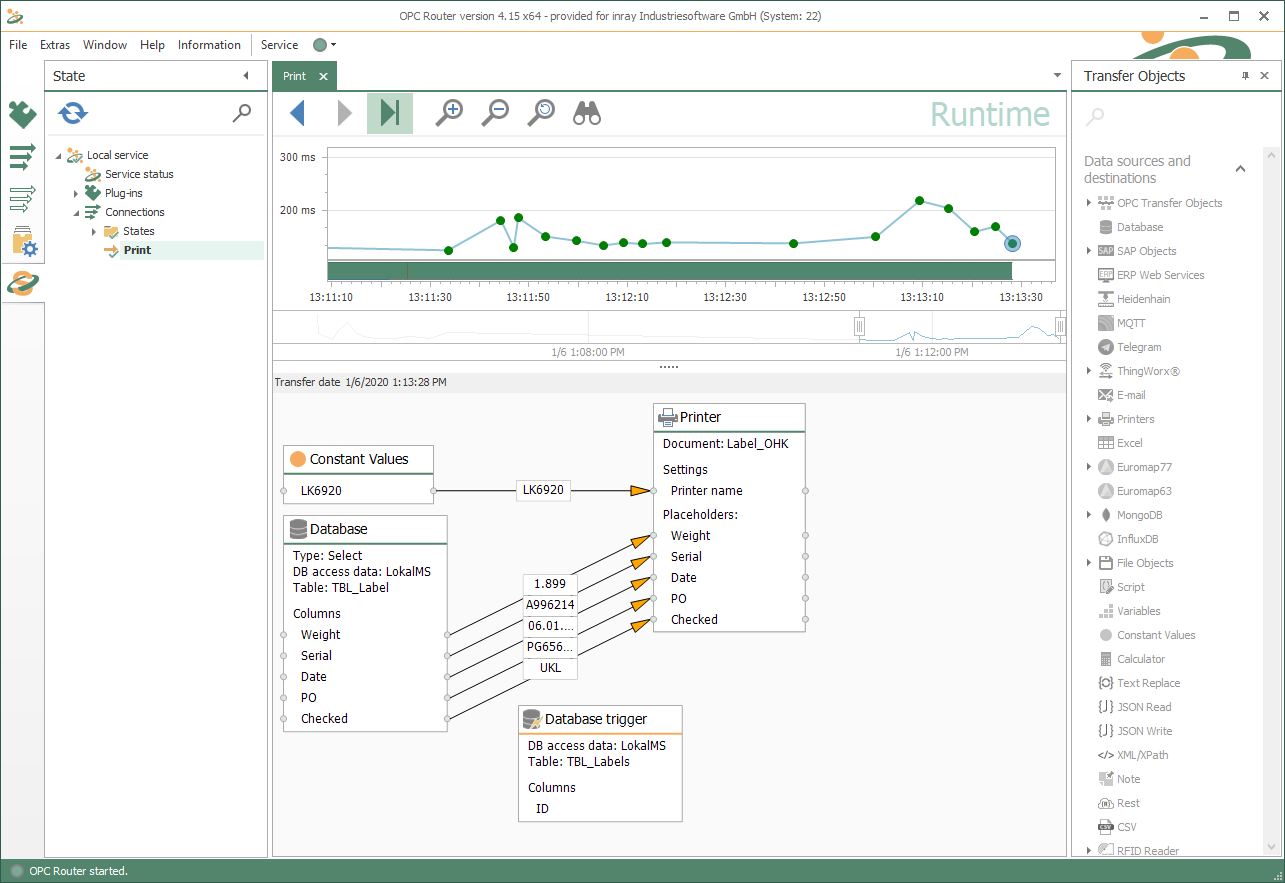1285x883 pixels.
Task: Close the Print tab
Action: [323, 76]
